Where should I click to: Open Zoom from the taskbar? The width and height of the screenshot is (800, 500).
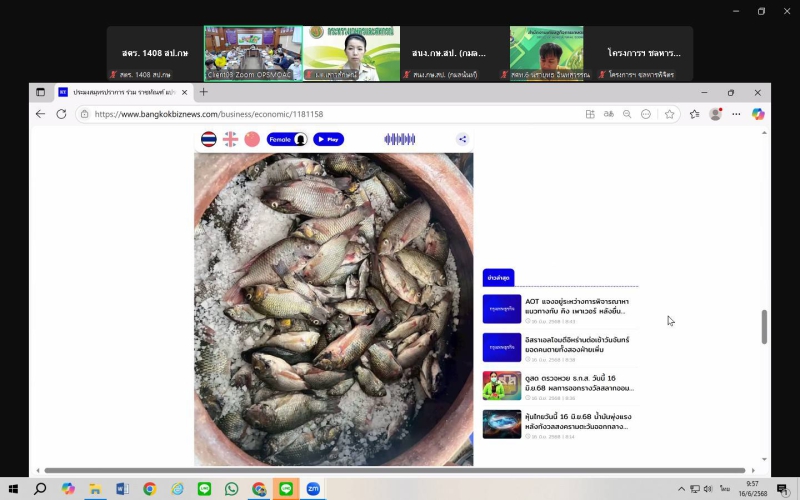pyautogui.click(x=313, y=489)
